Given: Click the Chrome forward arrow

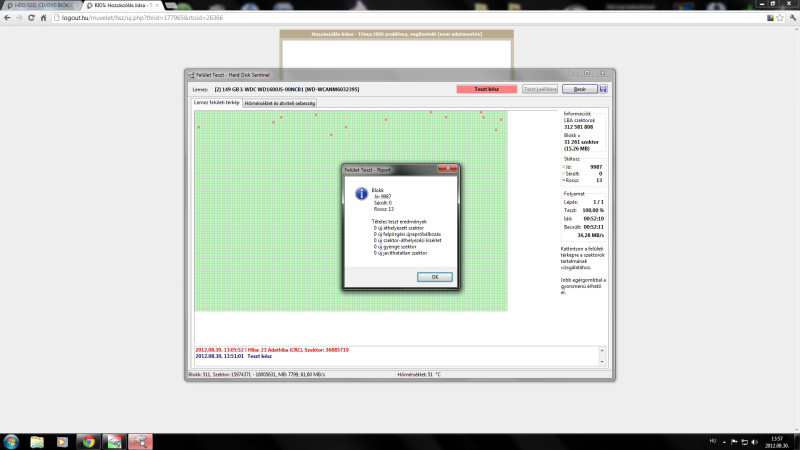Looking at the screenshot, I should pyautogui.click(x=19, y=17).
